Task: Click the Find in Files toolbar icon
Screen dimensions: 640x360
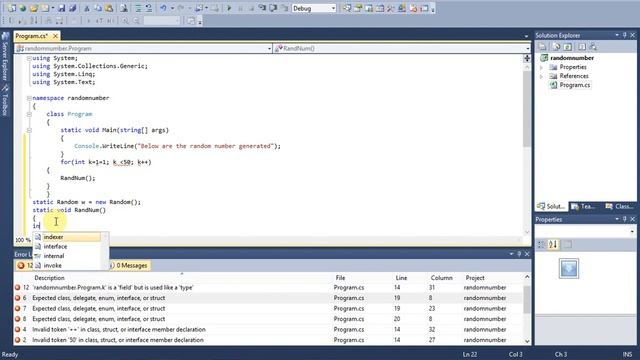Action: click(x=124, y=8)
